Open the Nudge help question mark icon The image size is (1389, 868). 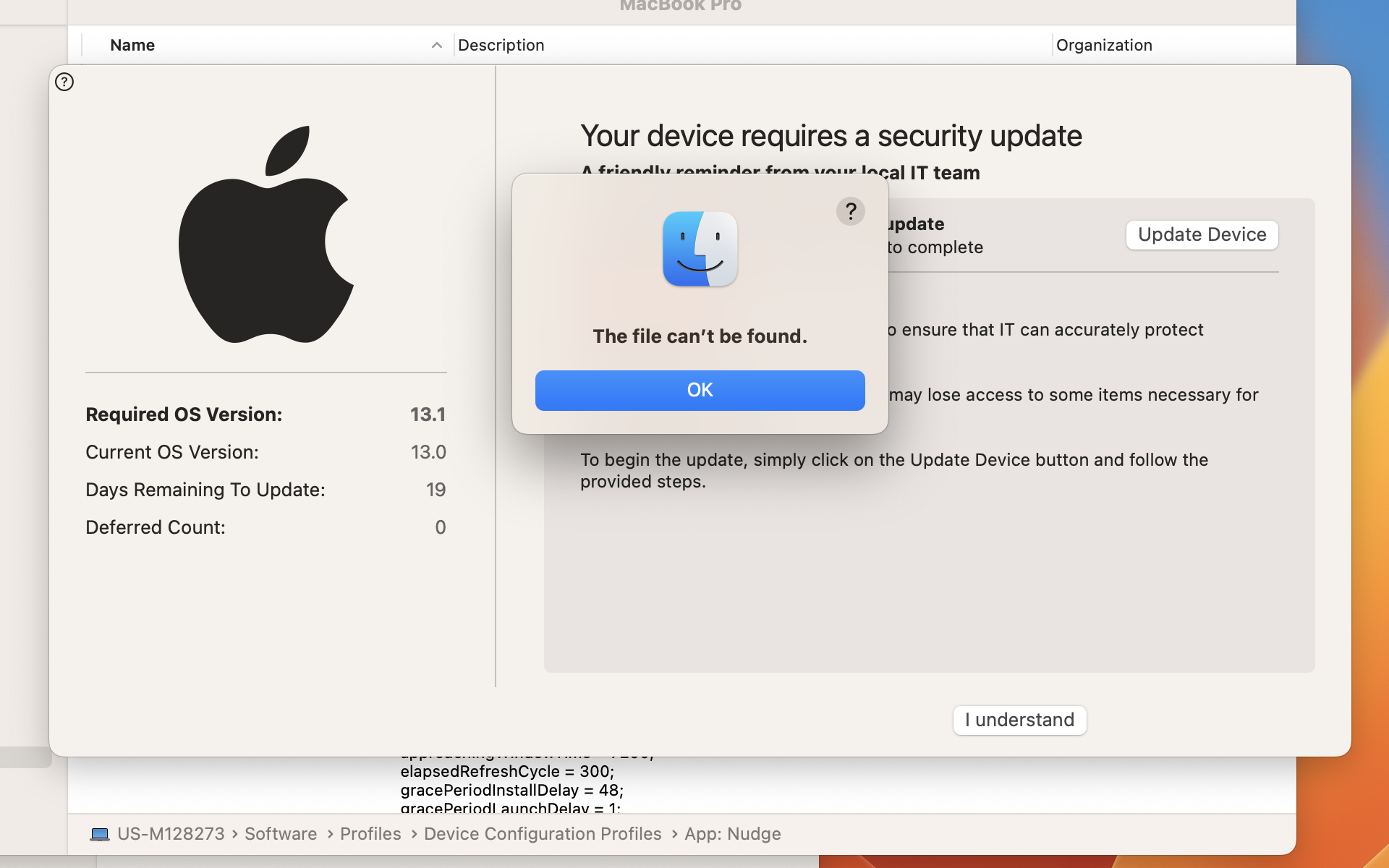click(64, 82)
